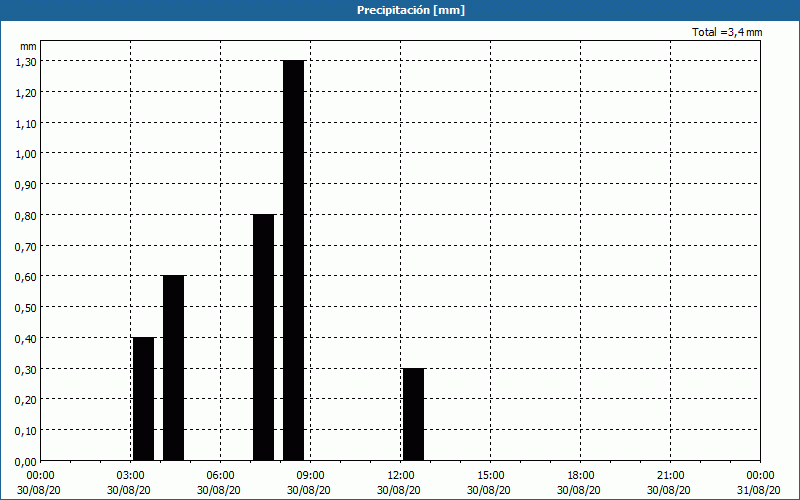The width and height of the screenshot is (800, 500).
Task: Click the 0,80 mm bar after 07:00
Action: point(263,337)
